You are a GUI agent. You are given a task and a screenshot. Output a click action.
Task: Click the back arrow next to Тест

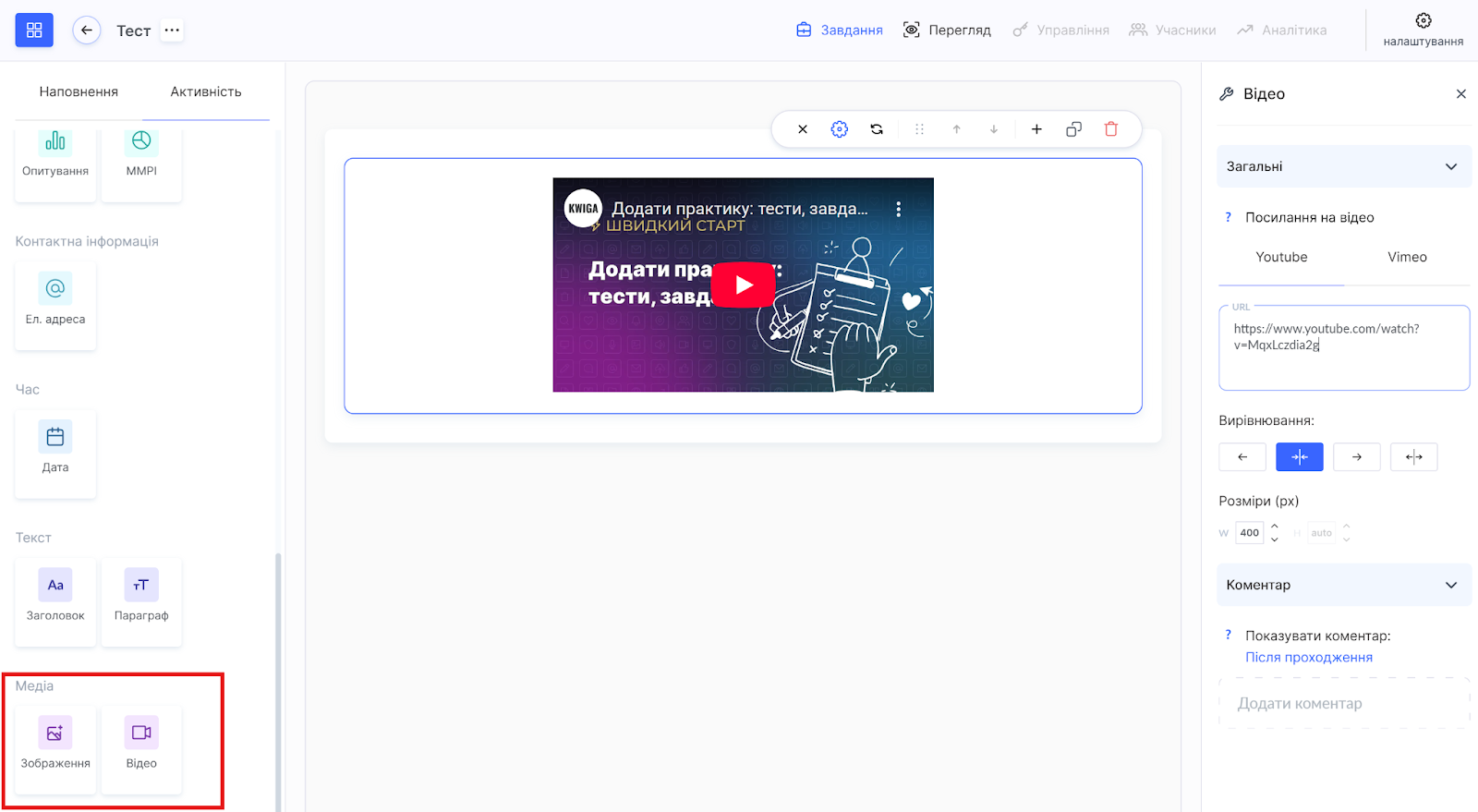pyautogui.click(x=87, y=30)
